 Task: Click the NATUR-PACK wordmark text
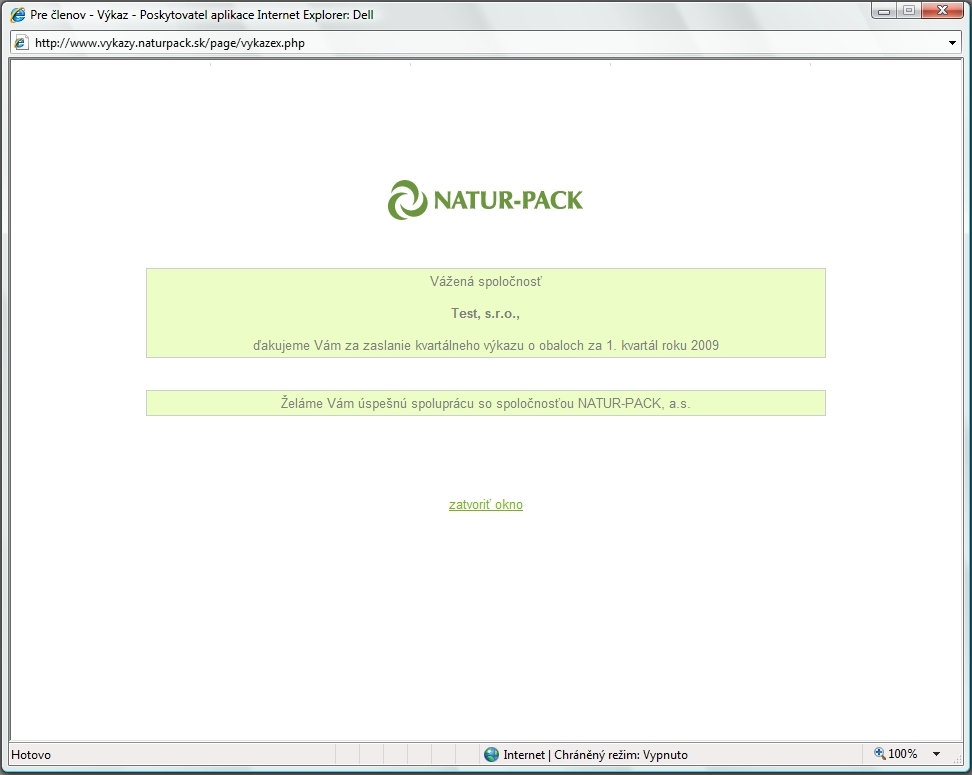pyautogui.click(x=507, y=200)
